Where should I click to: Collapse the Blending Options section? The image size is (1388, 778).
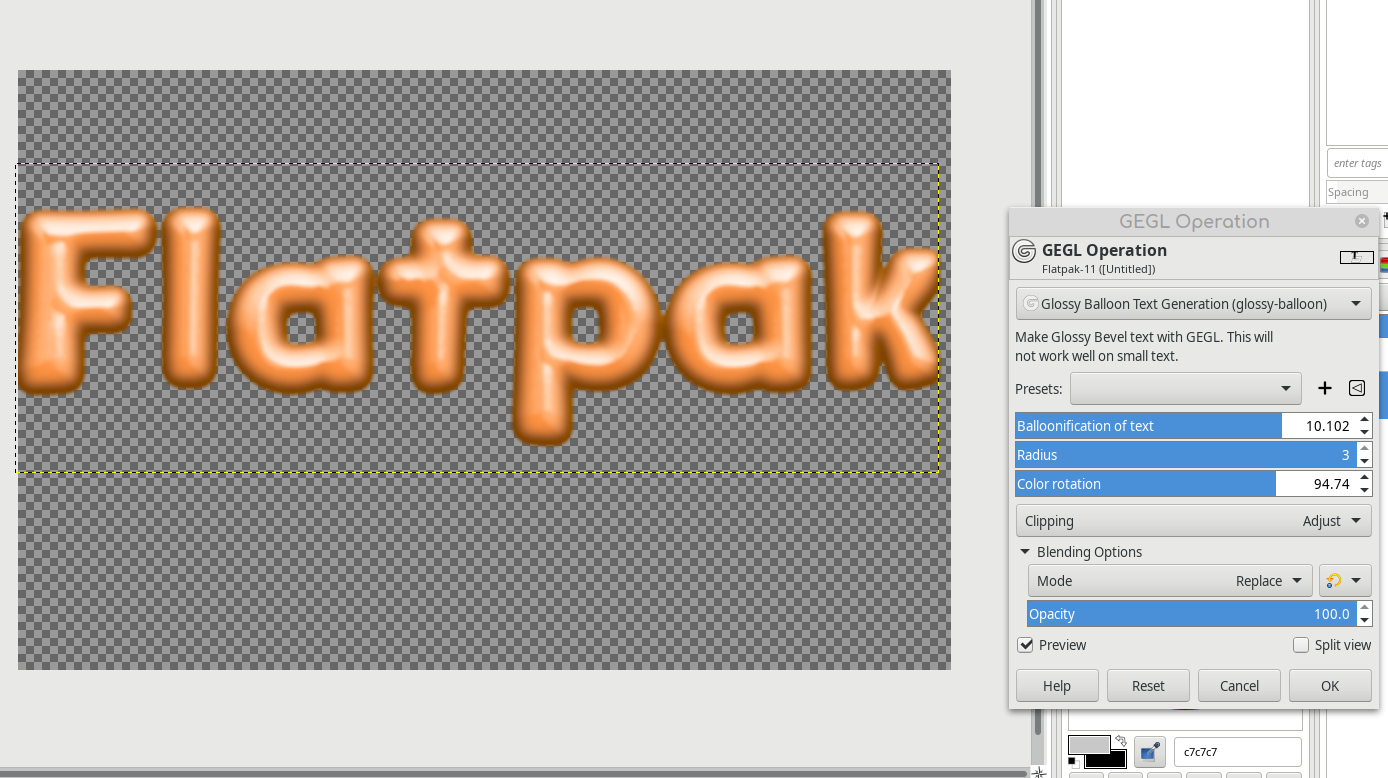pos(1025,552)
